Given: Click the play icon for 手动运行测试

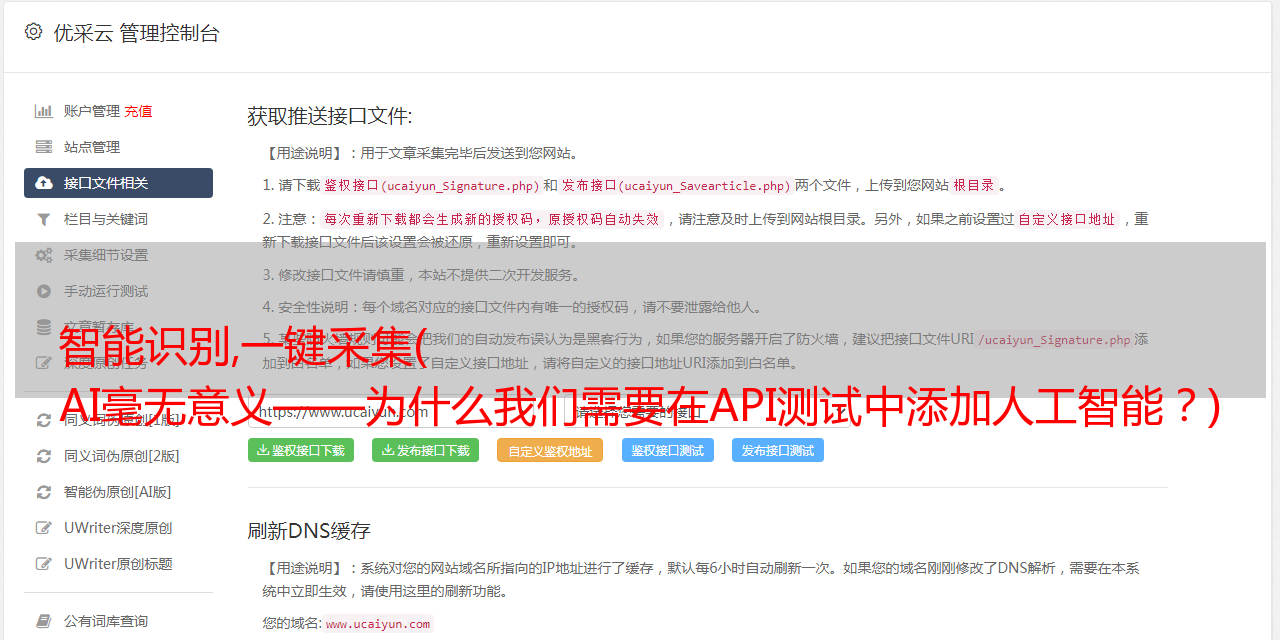Looking at the screenshot, I should [x=44, y=291].
